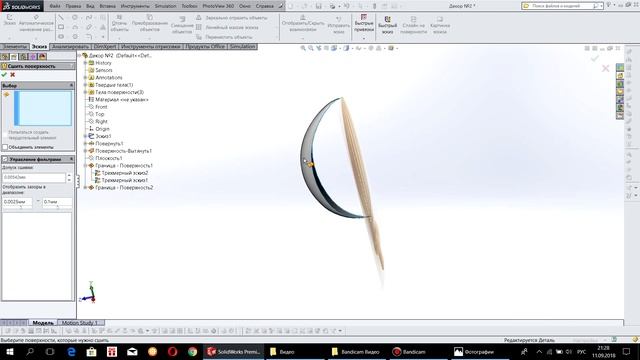Adjust maximum gap range 0.1mm slider field

pos(57,202)
